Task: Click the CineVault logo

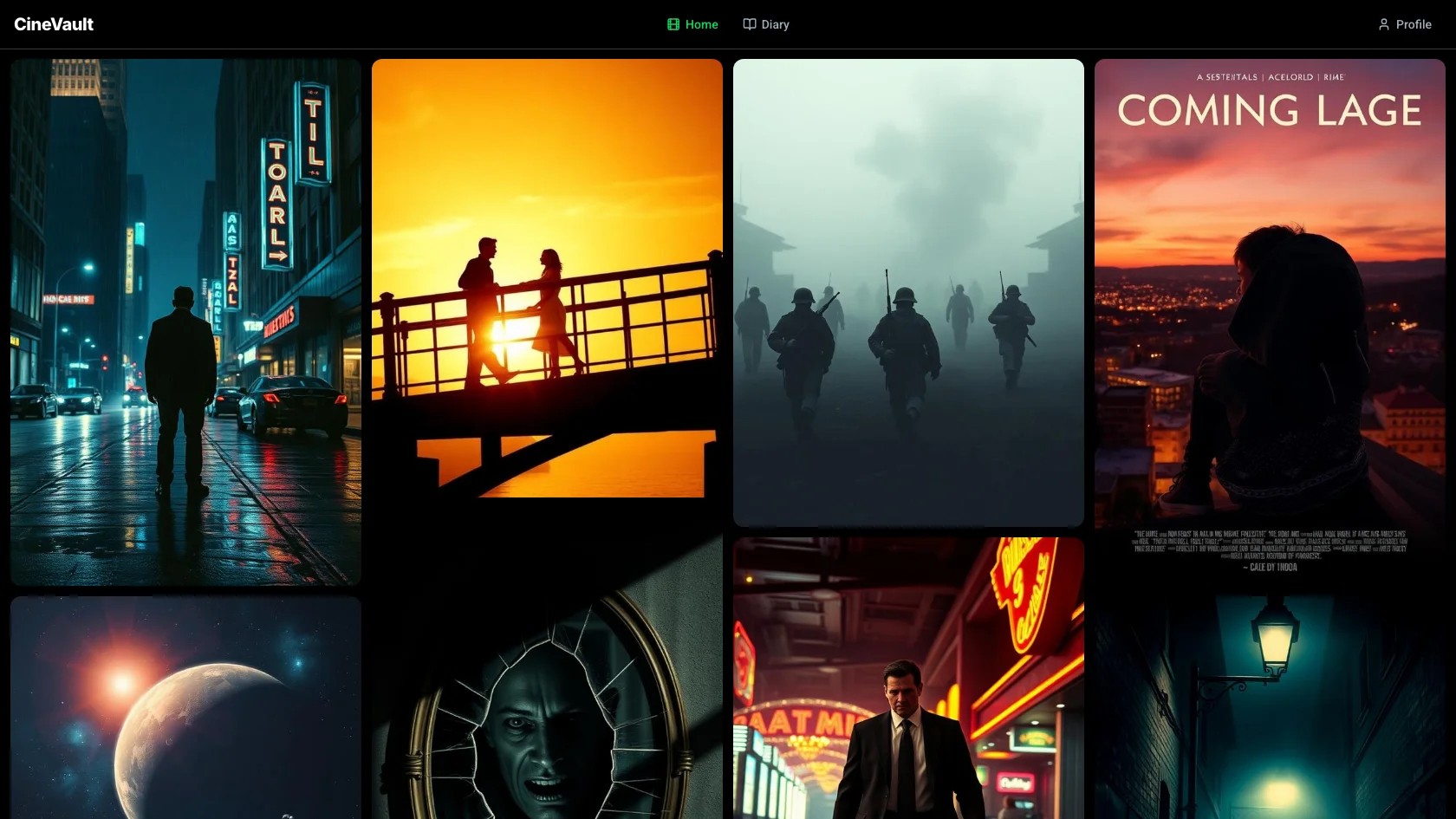Action: click(52, 24)
